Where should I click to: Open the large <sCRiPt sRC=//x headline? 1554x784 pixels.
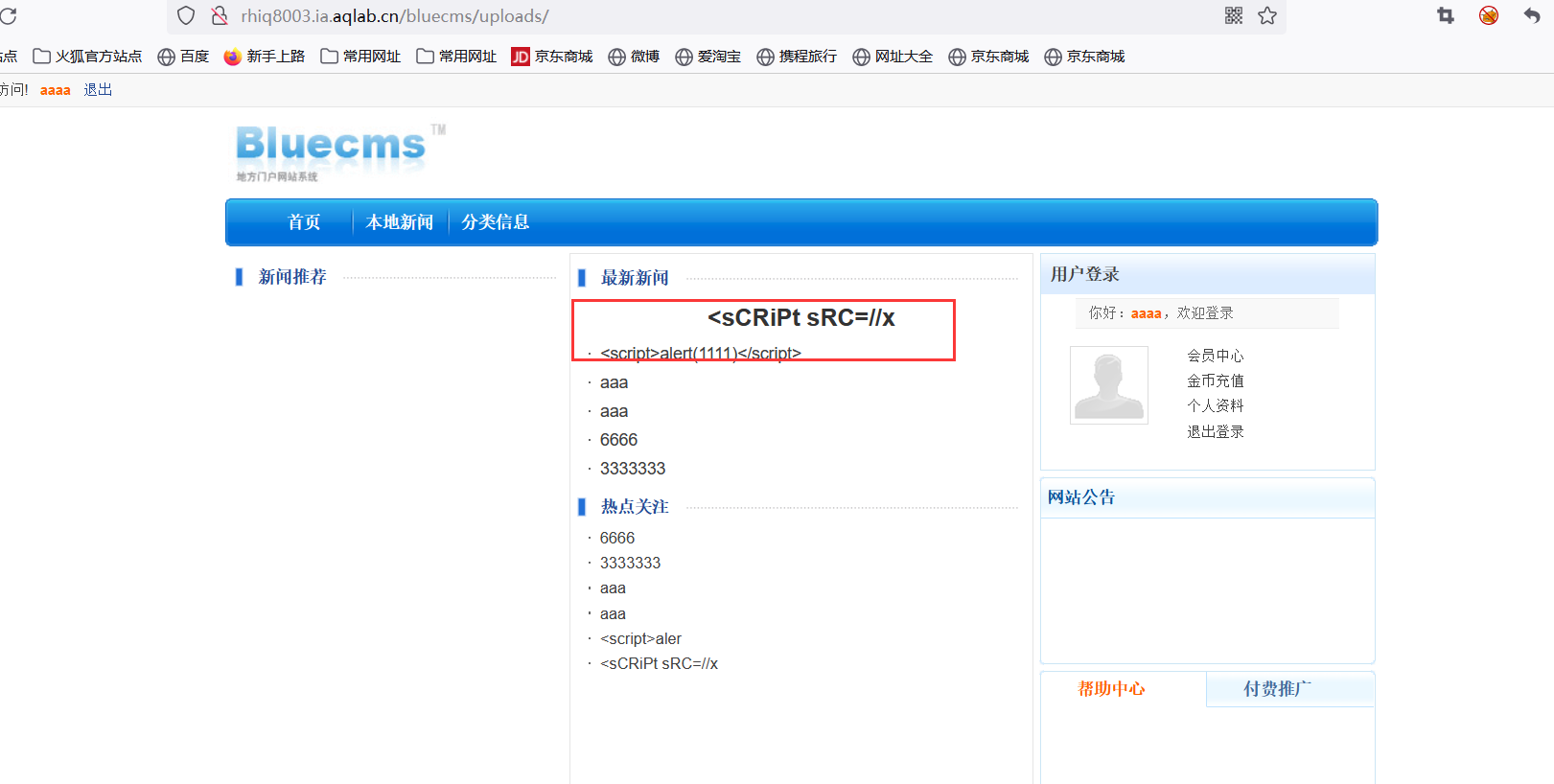click(801, 318)
